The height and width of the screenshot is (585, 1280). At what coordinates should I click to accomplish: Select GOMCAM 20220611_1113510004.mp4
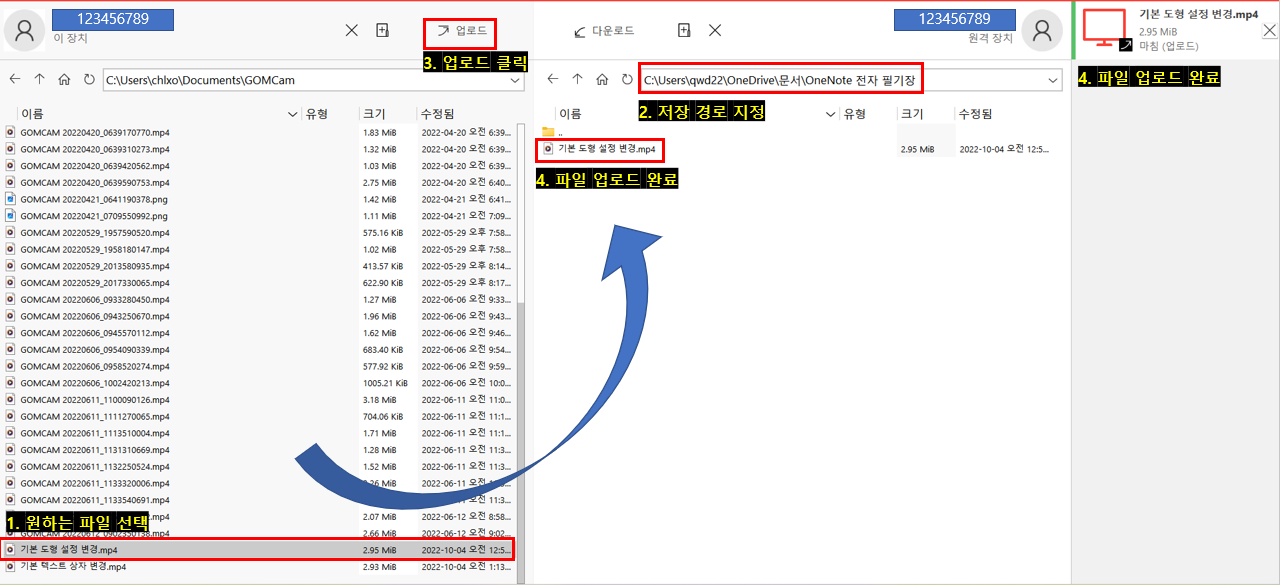pos(95,433)
